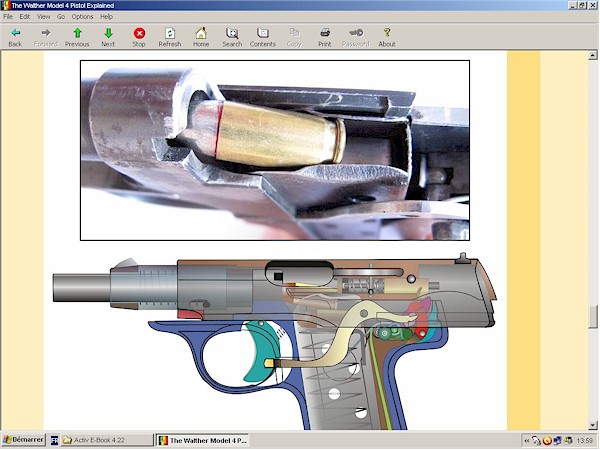
Task: Advance with the green Next arrow
Action: pos(108,38)
